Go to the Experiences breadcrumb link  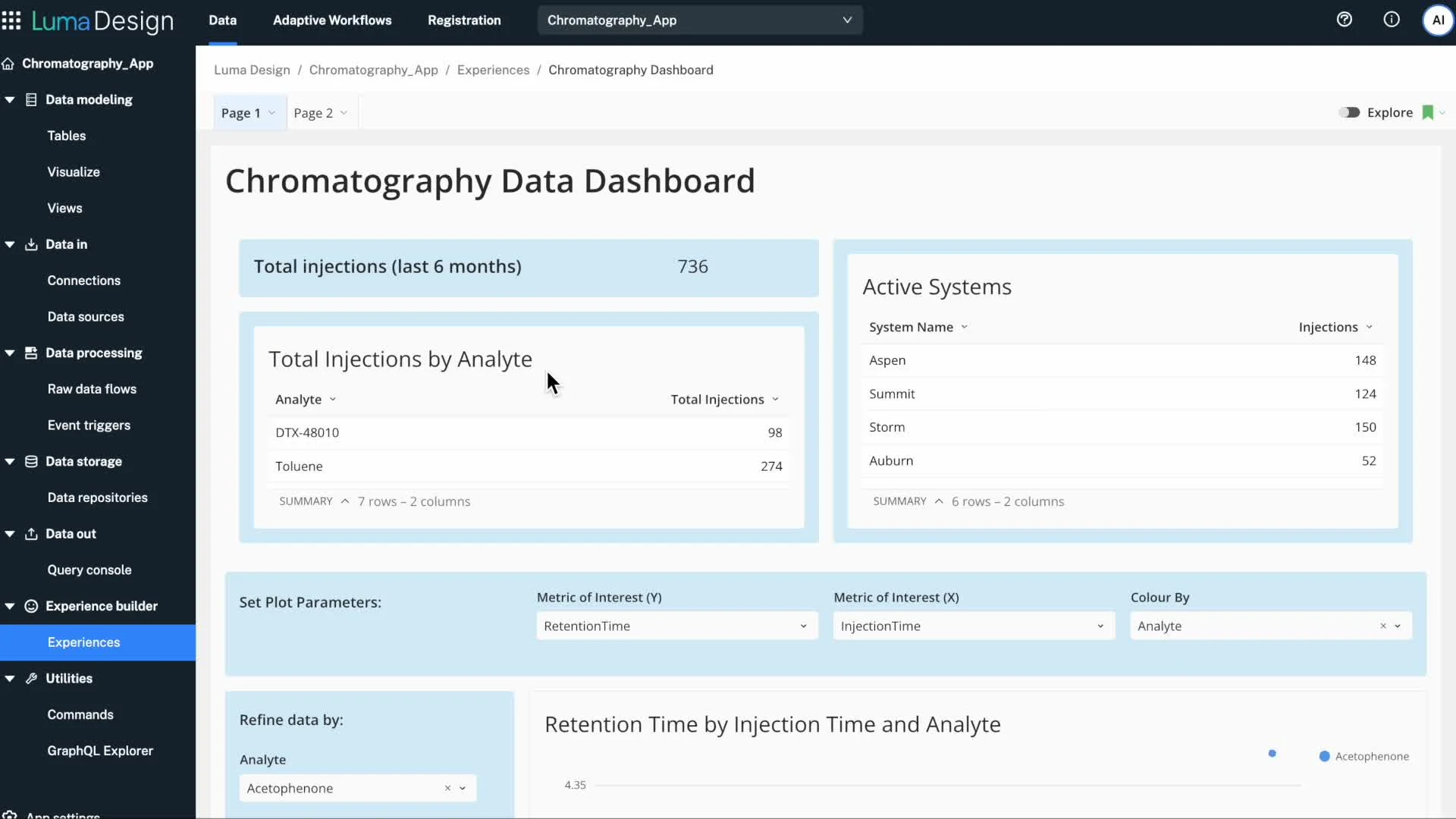493,70
